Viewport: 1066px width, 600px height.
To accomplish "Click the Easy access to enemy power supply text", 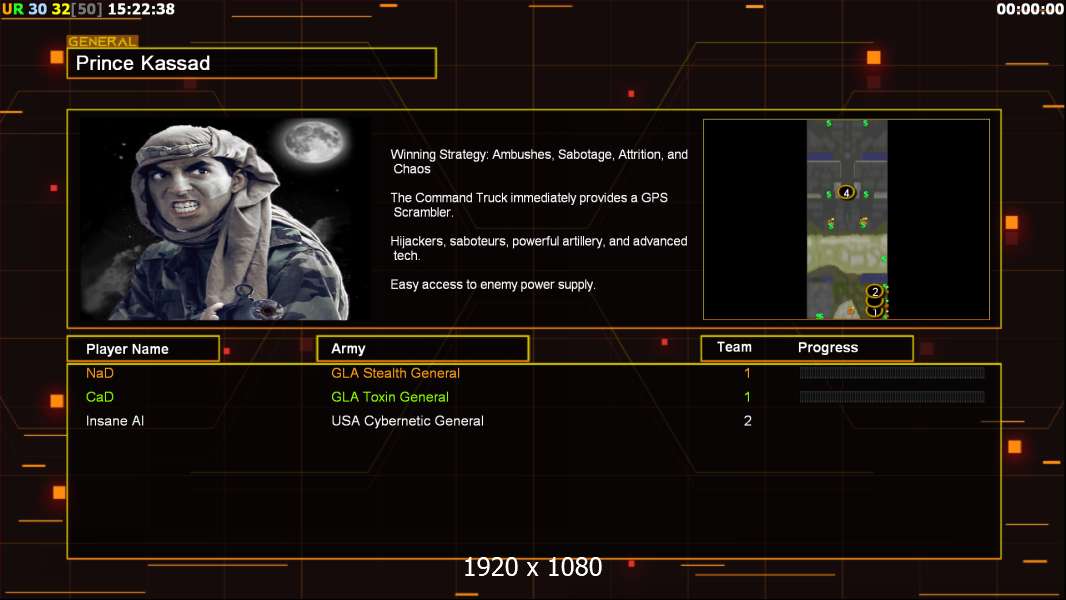I will click(493, 285).
